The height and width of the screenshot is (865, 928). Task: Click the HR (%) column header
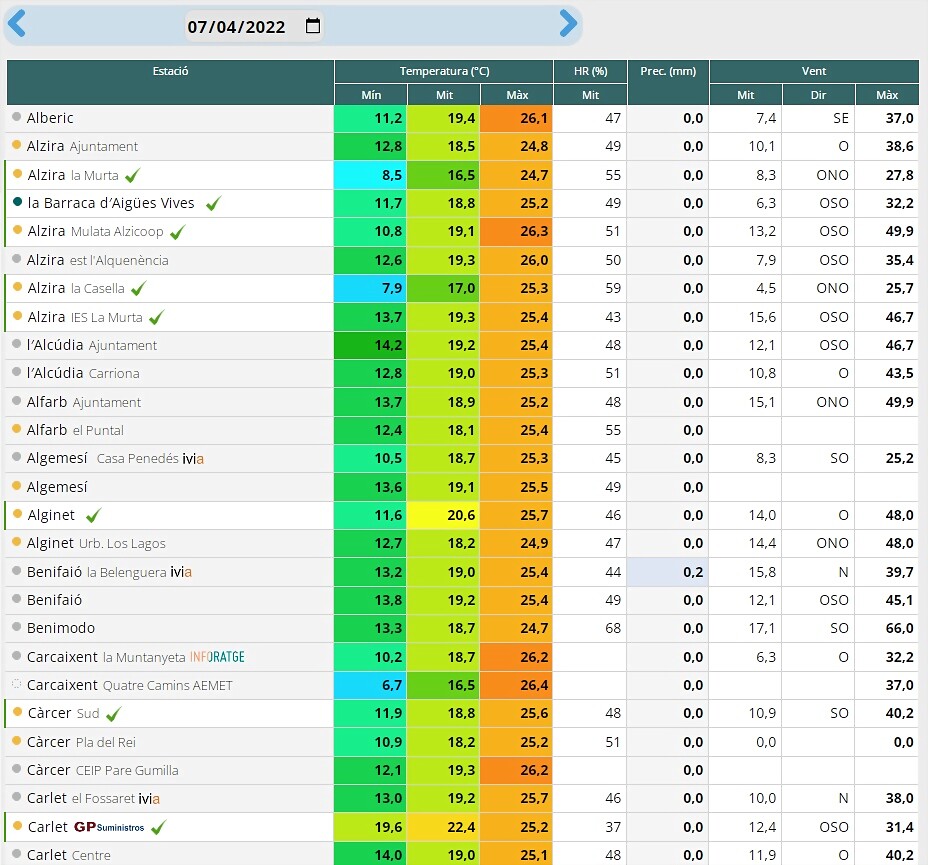pos(590,72)
